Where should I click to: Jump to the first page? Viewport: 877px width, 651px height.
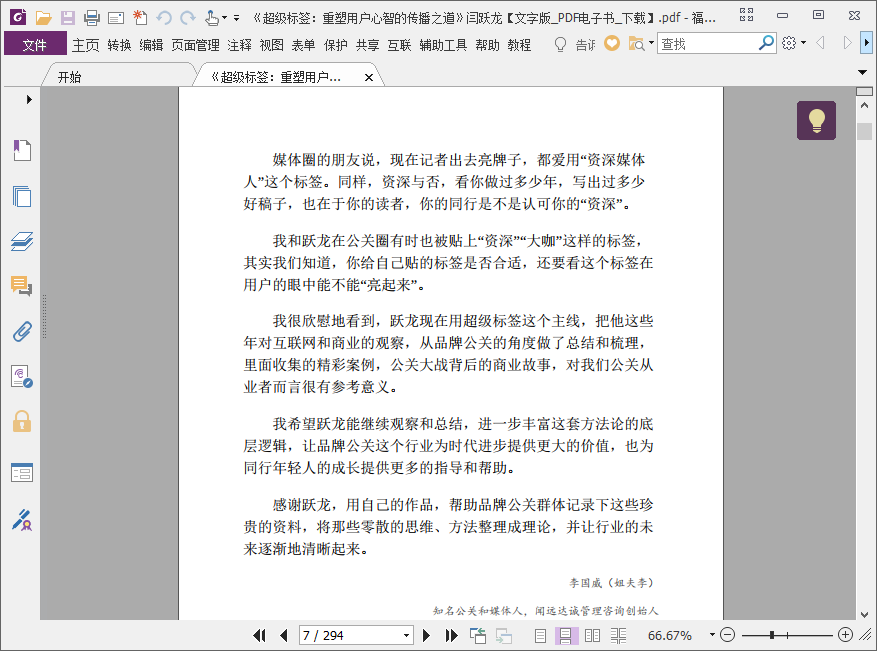pyautogui.click(x=259, y=635)
